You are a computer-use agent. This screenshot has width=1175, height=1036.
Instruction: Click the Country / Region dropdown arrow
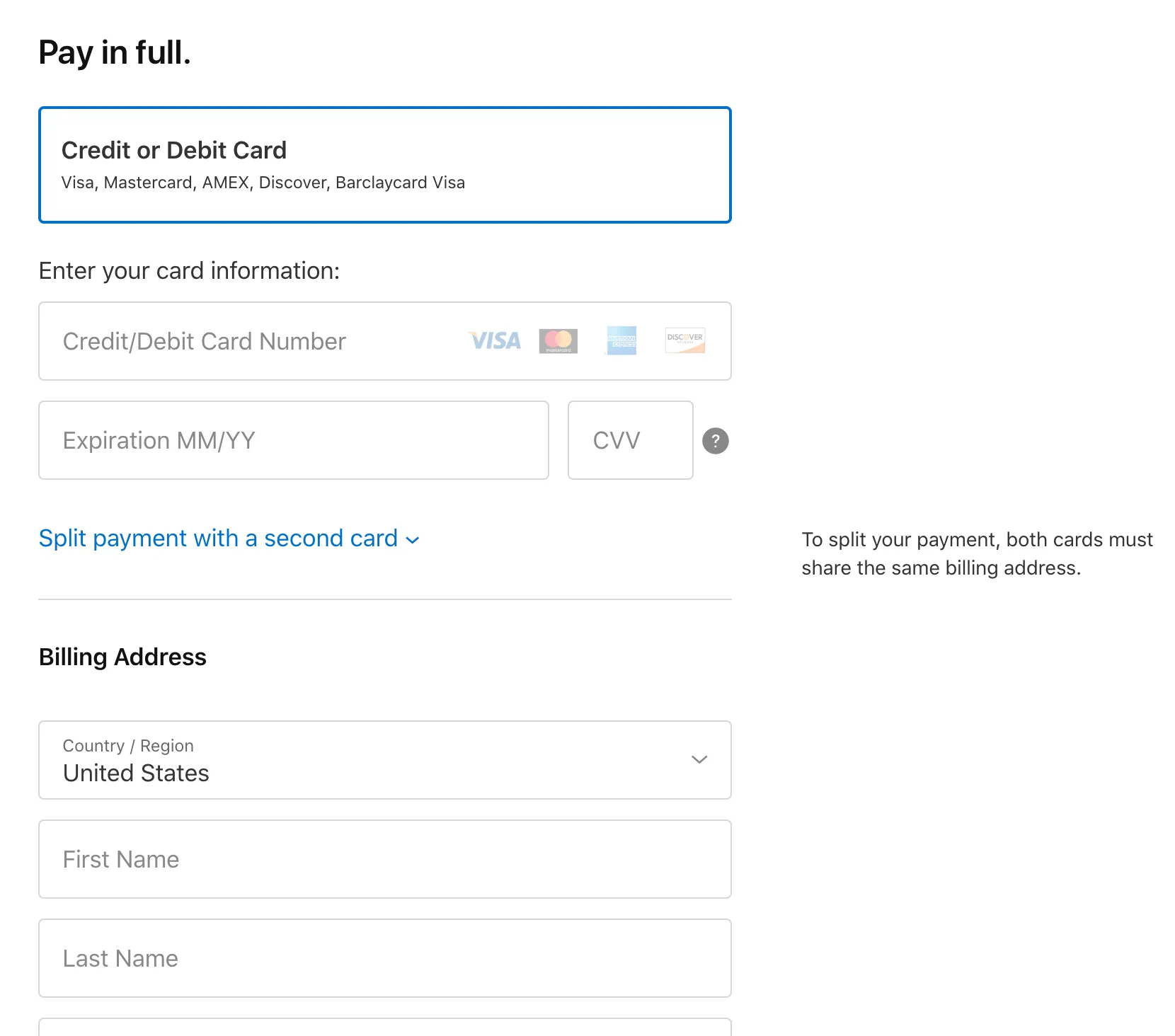pyautogui.click(x=699, y=760)
